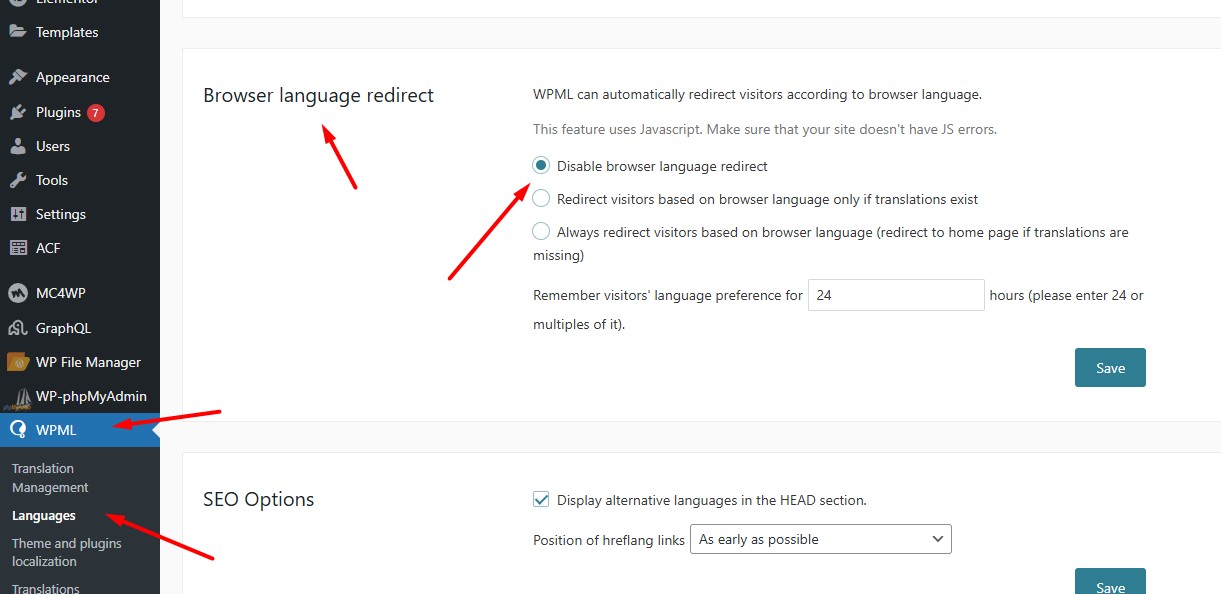Open the Appearance menu
This screenshot has height=594, width=1221.
73,77
